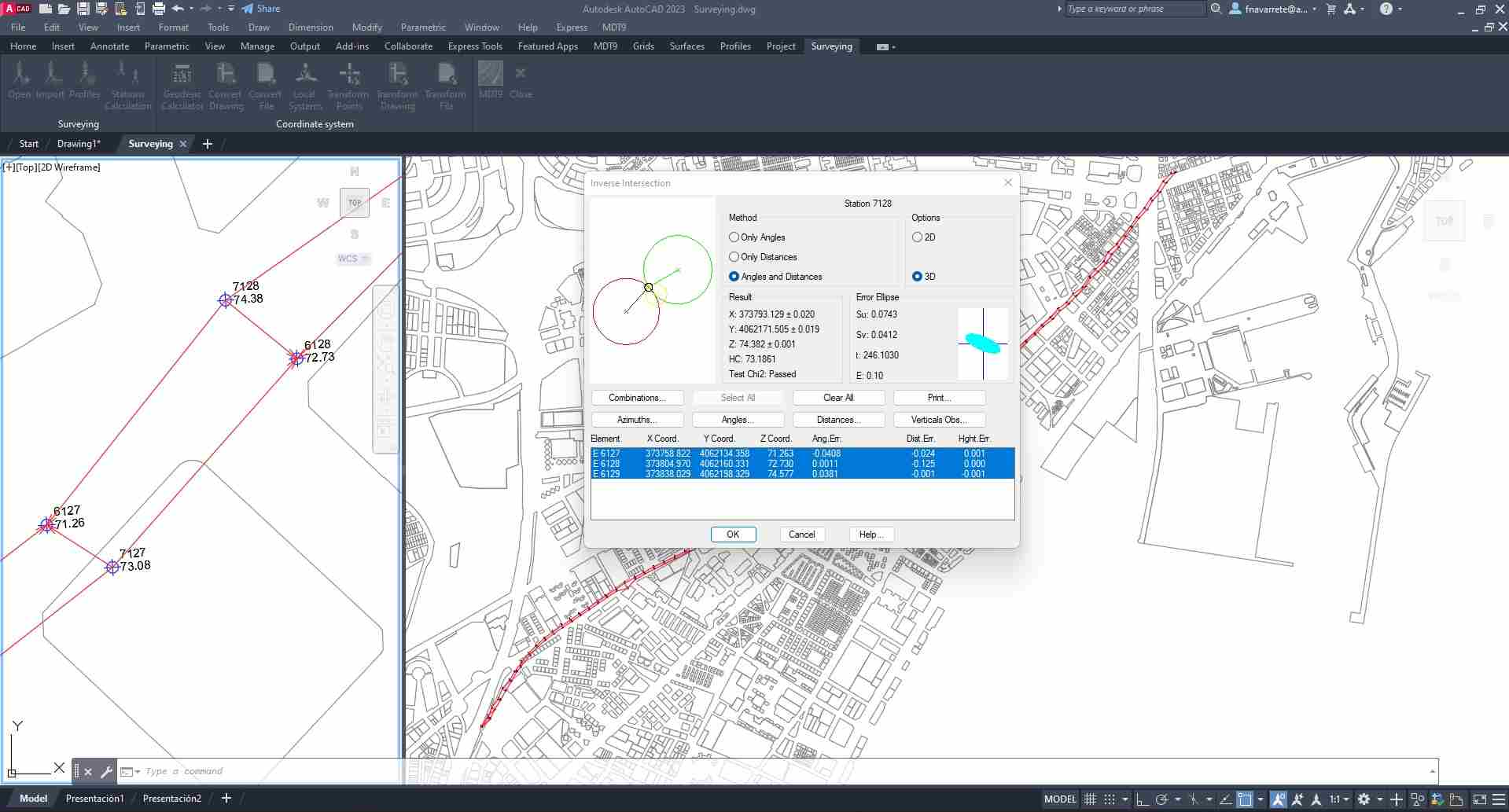Image resolution: width=1509 pixels, height=812 pixels.
Task: Select the Only Angles method
Action: pos(734,237)
